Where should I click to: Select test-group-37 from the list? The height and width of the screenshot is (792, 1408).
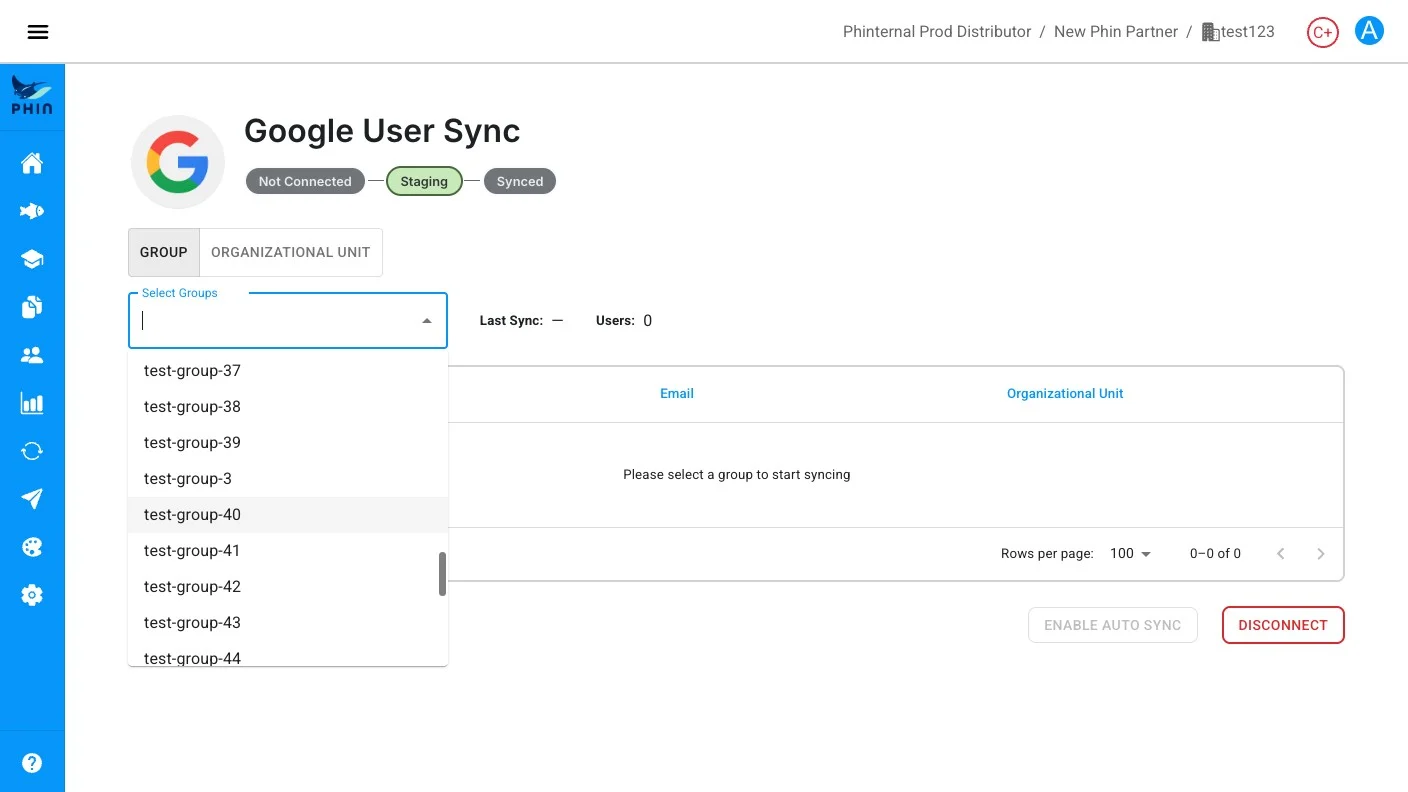click(288, 371)
